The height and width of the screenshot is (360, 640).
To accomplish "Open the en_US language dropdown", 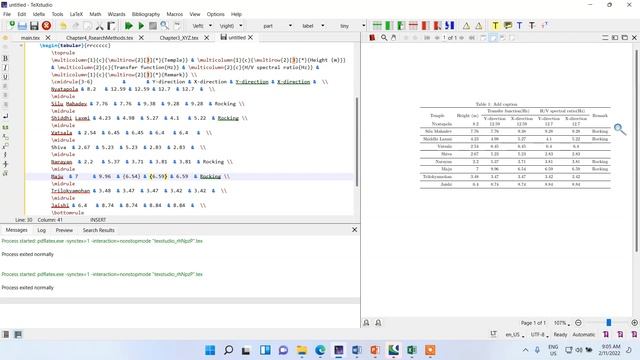I will point(515,335).
